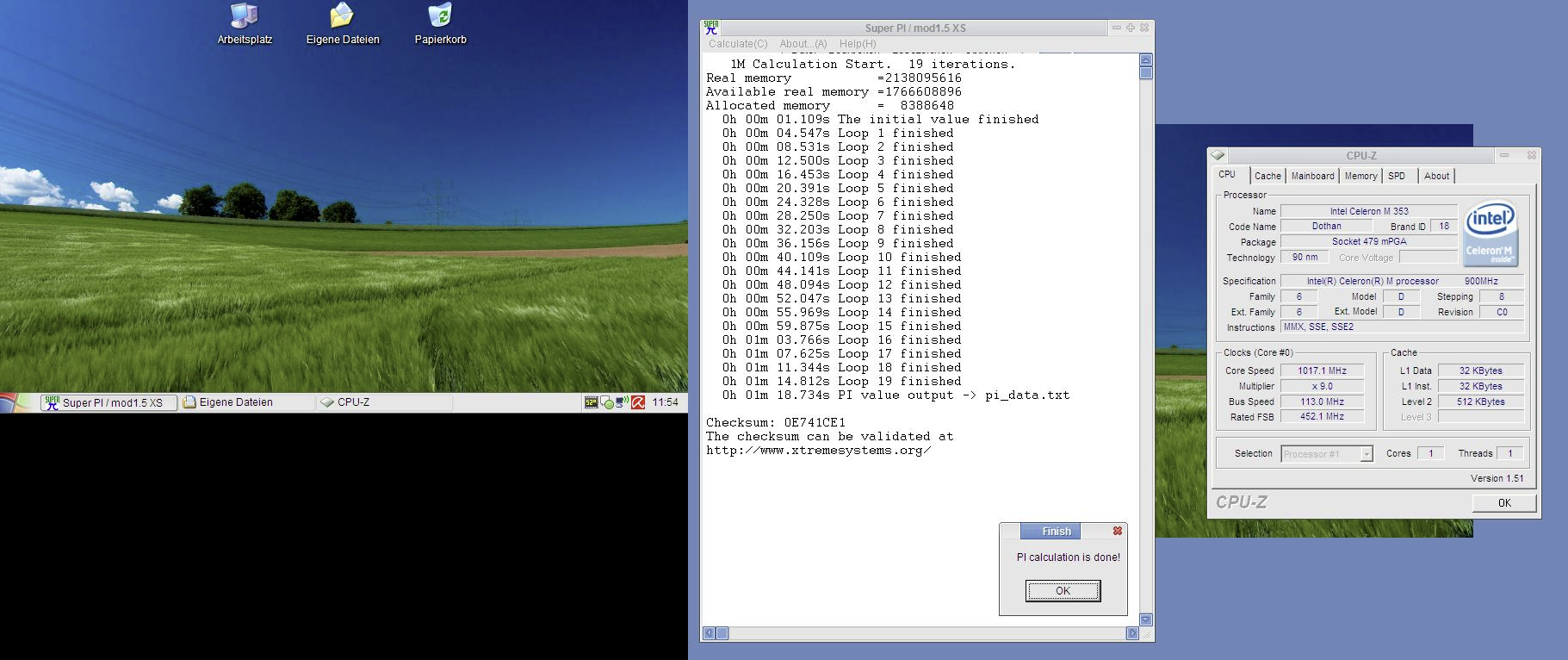
Task: Click the 'PI calculation is done!' message
Action: click(x=1068, y=557)
